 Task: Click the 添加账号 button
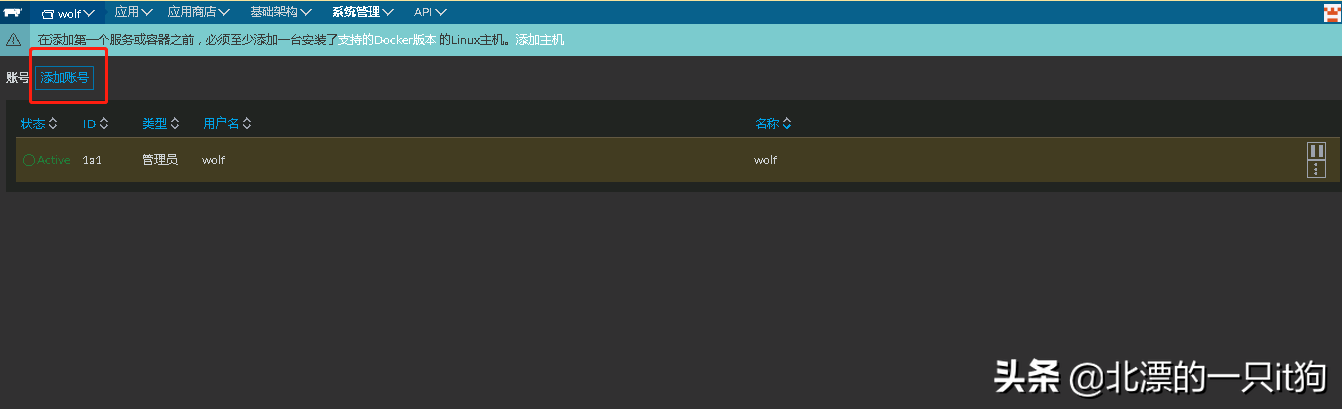coord(65,78)
